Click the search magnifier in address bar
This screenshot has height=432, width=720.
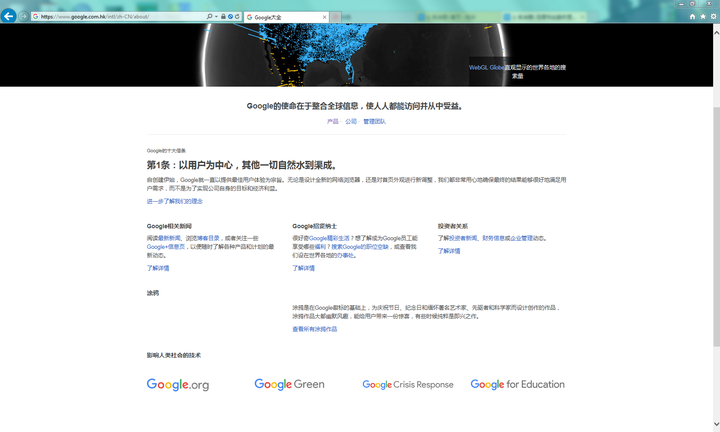209,17
